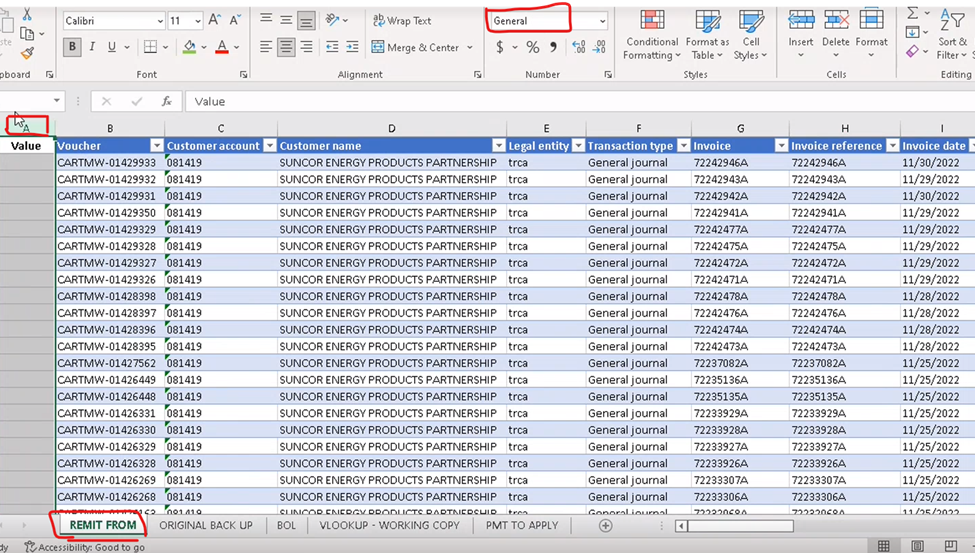Click Decrease Decimal icon

(x=599, y=47)
